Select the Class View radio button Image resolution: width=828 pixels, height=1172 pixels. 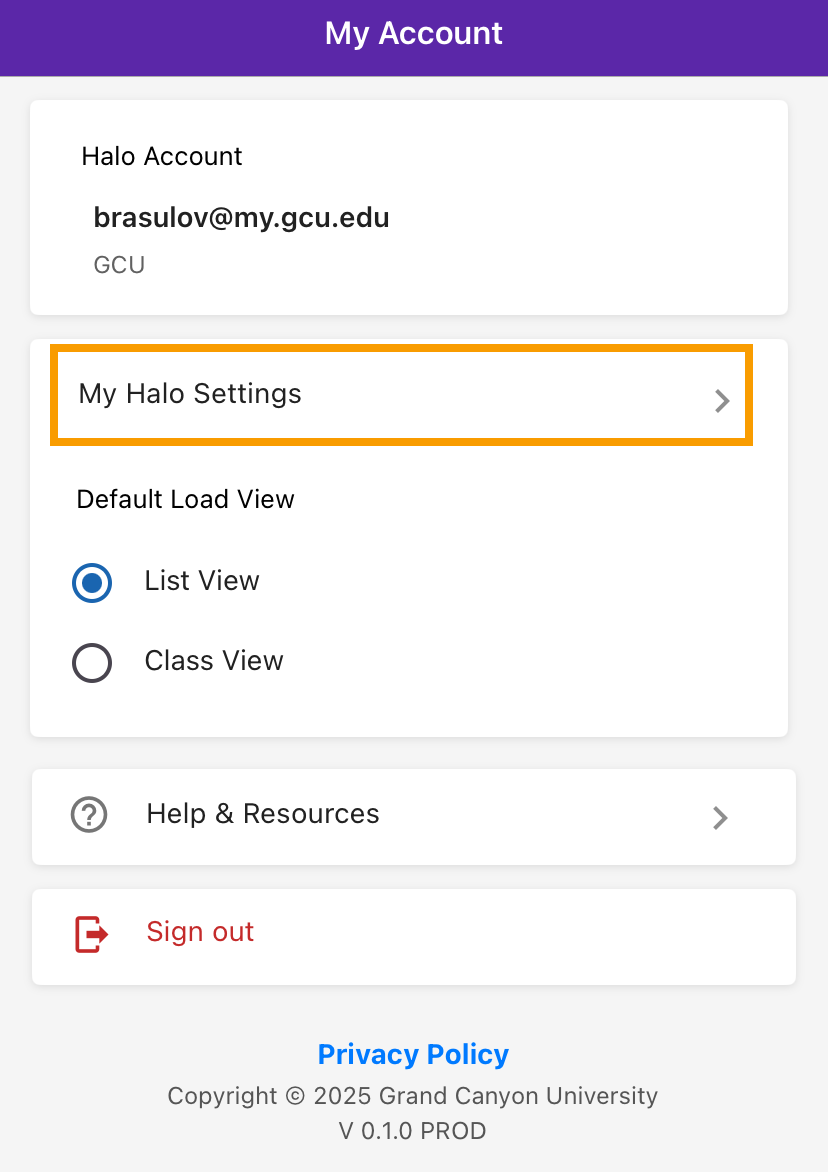tap(92, 662)
